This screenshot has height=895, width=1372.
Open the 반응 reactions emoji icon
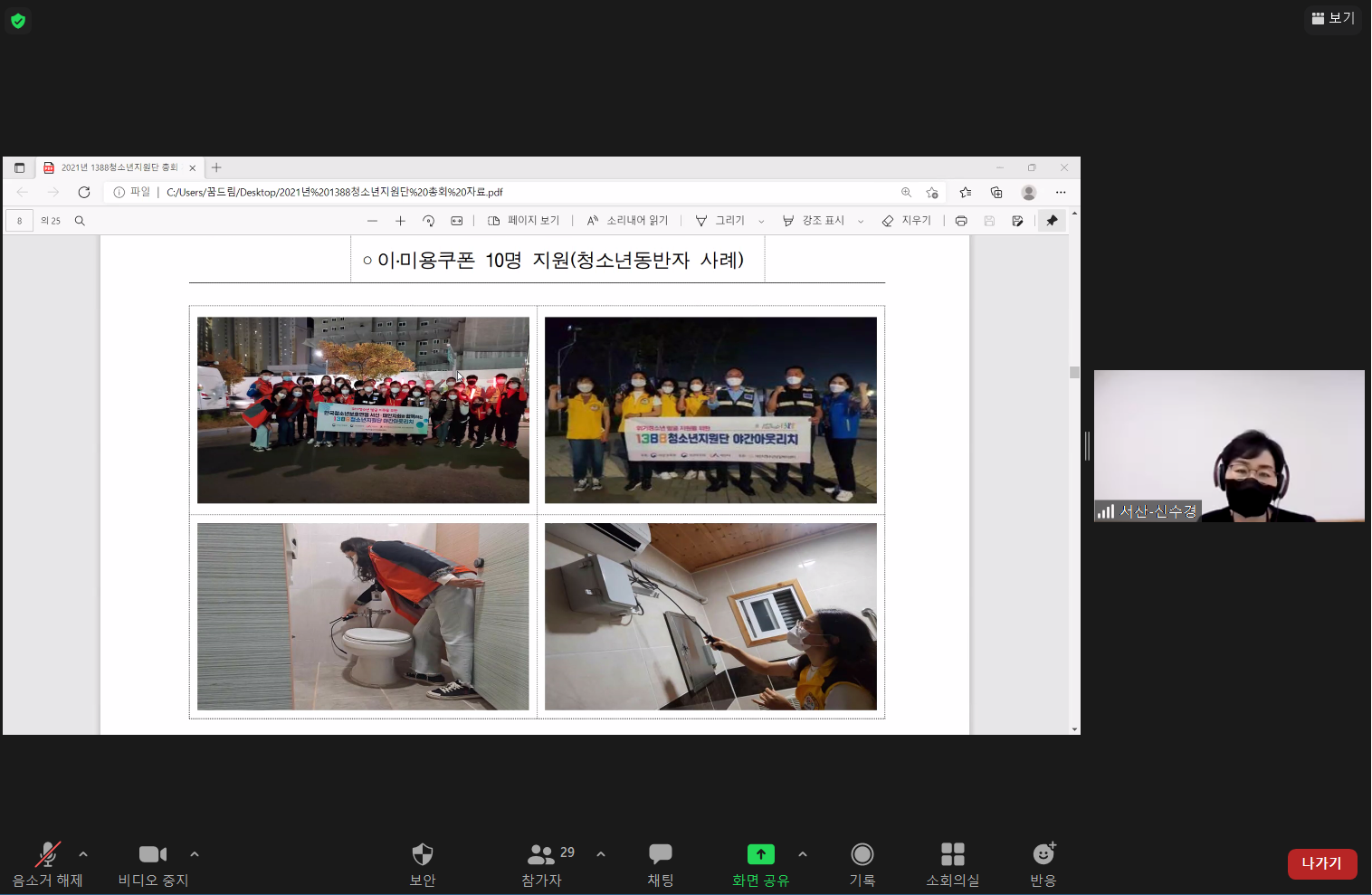pyautogui.click(x=1043, y=854)
